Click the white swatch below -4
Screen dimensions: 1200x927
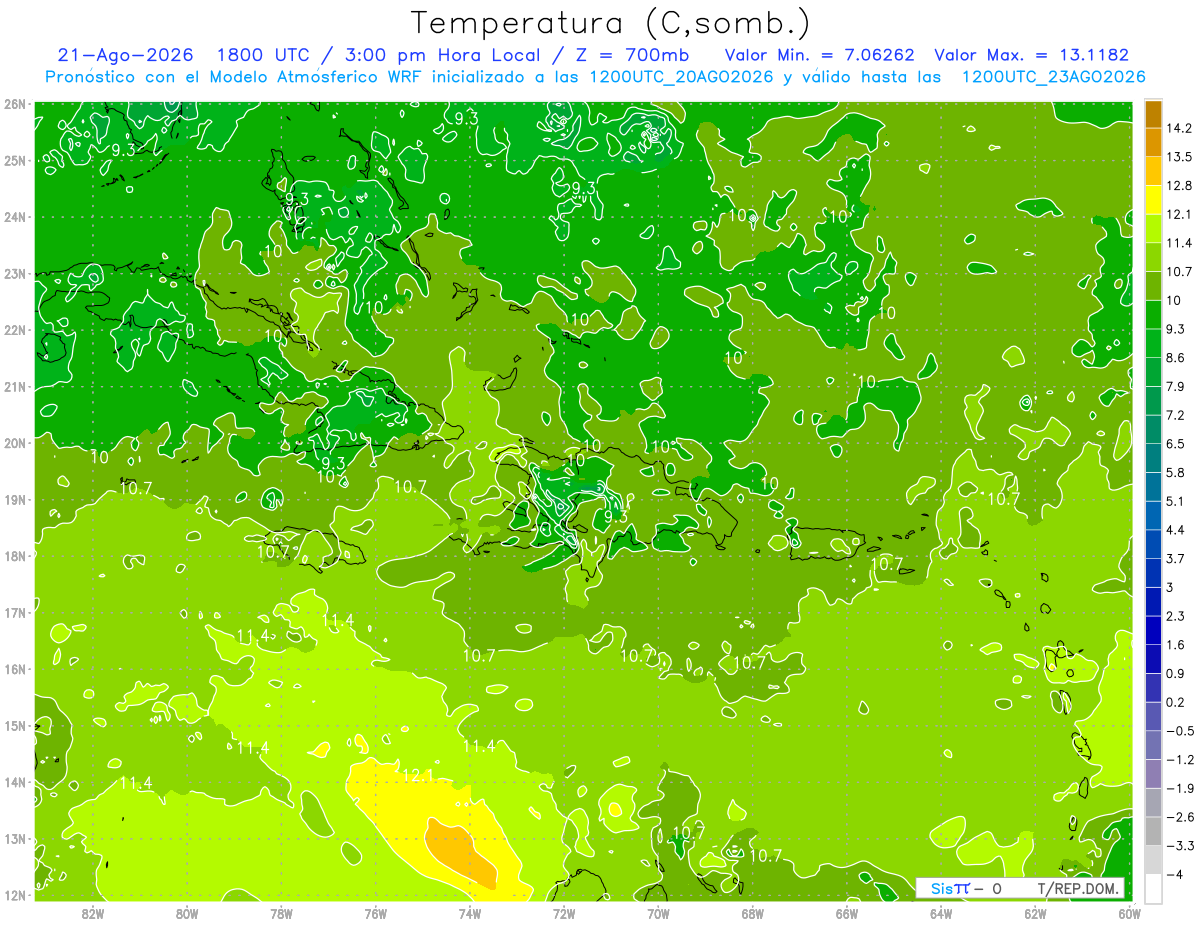point(1153,888)
